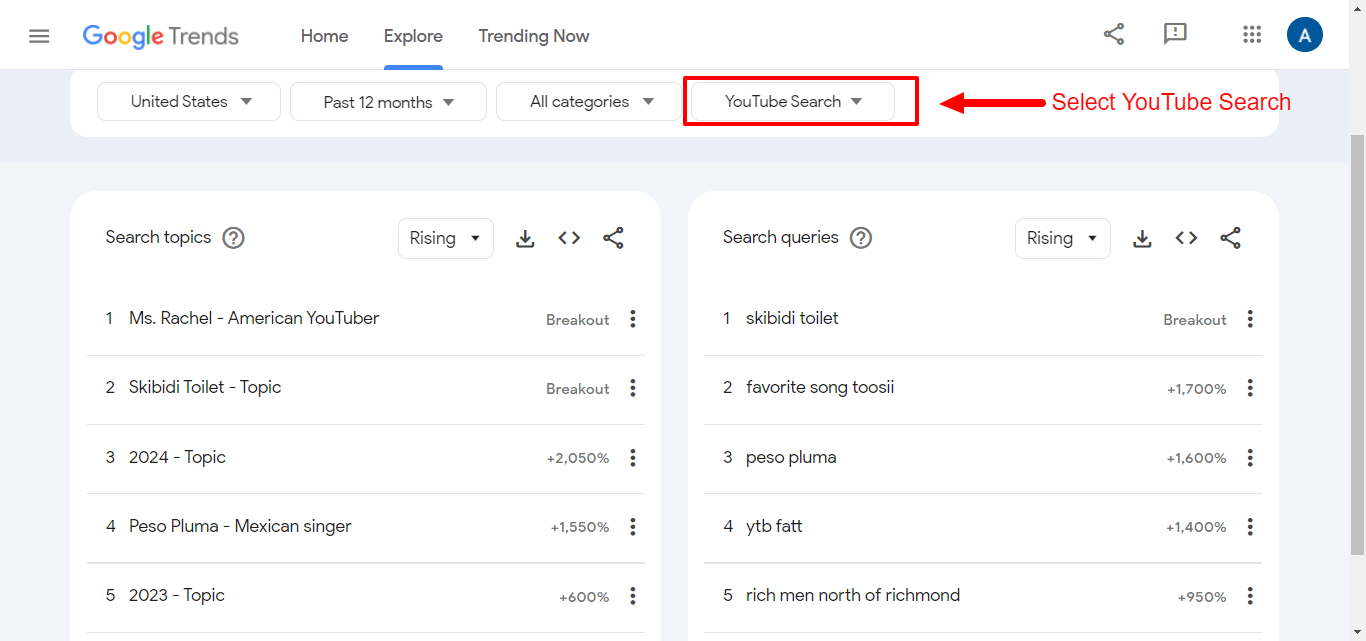Download Search queries data as CSV
The width and height of the screenshot is (1366, 641).
[1142, 238]
